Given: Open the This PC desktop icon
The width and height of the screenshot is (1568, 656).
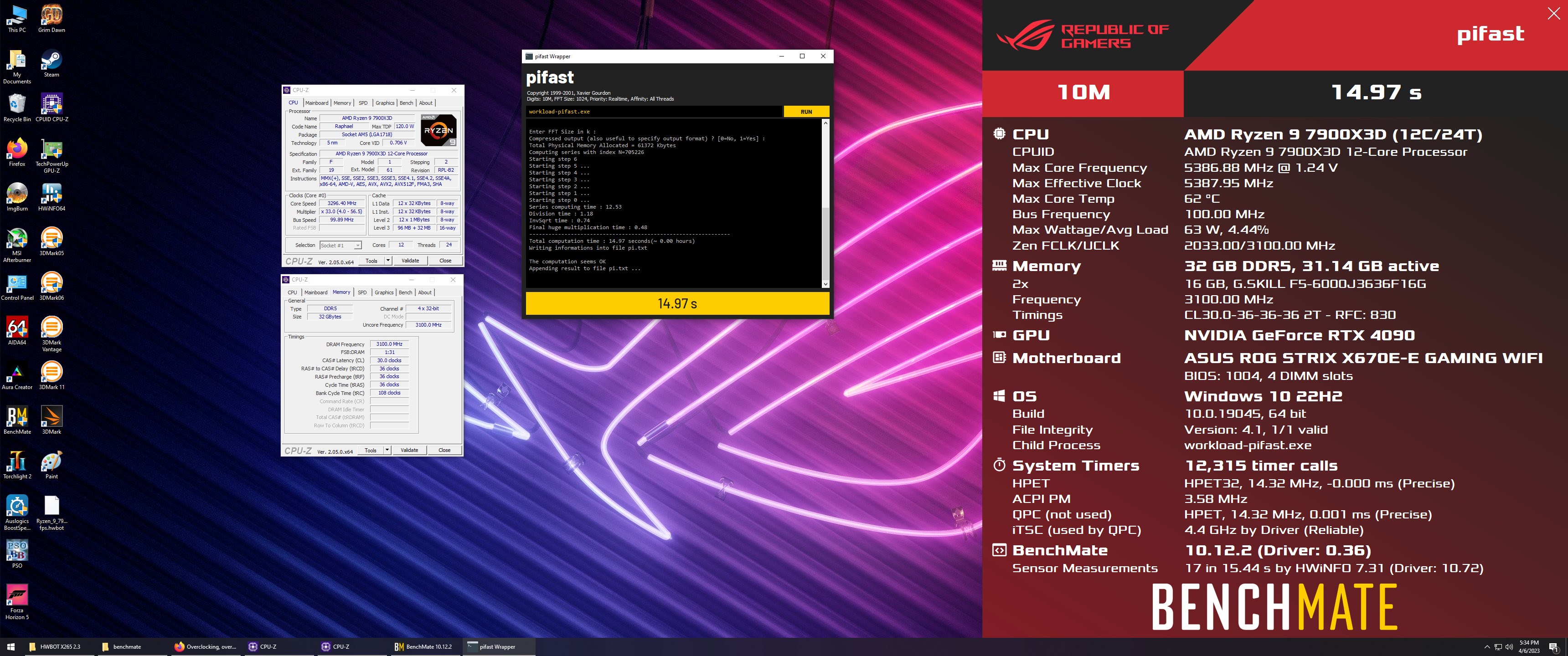Looking at the screenshot, I should pyautogui.click(x=17, y=19).
